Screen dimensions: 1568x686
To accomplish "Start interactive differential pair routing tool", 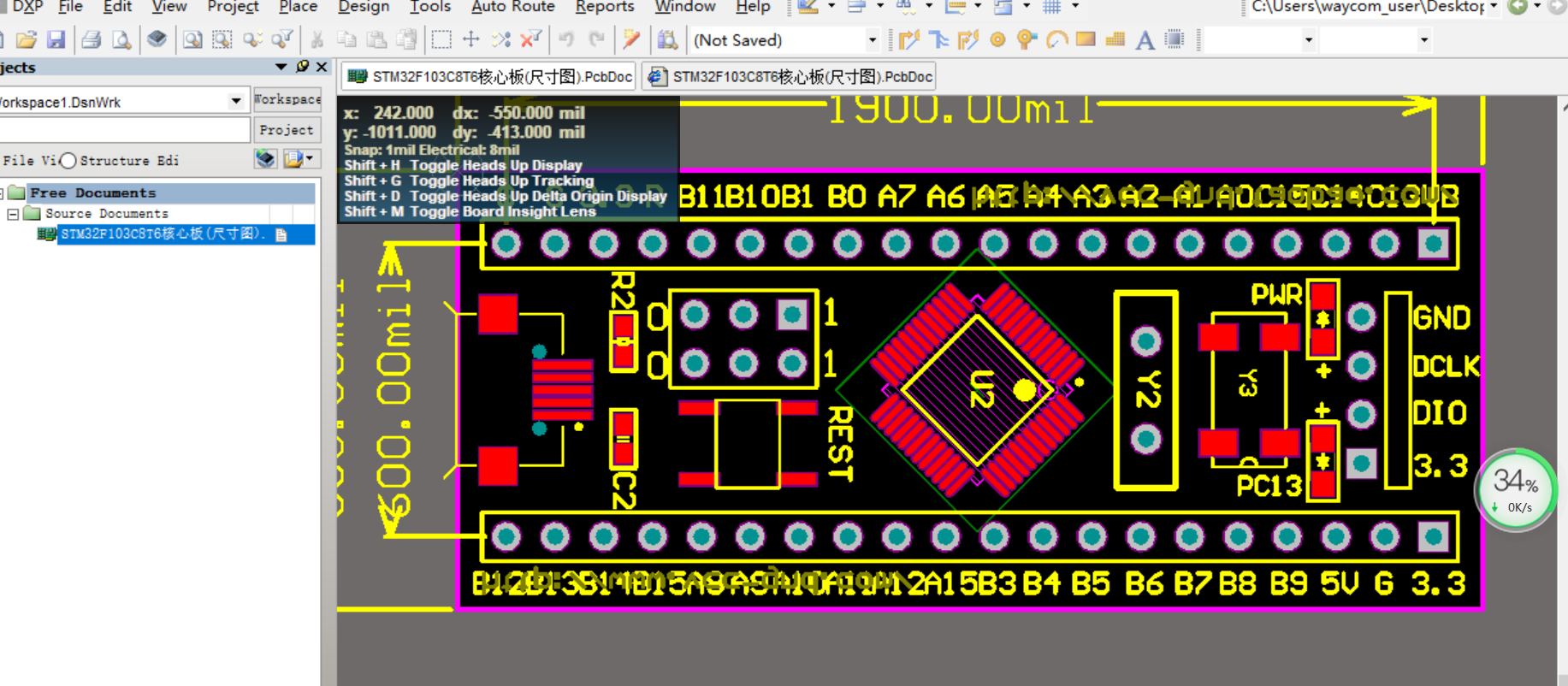I will pos(939,40).
